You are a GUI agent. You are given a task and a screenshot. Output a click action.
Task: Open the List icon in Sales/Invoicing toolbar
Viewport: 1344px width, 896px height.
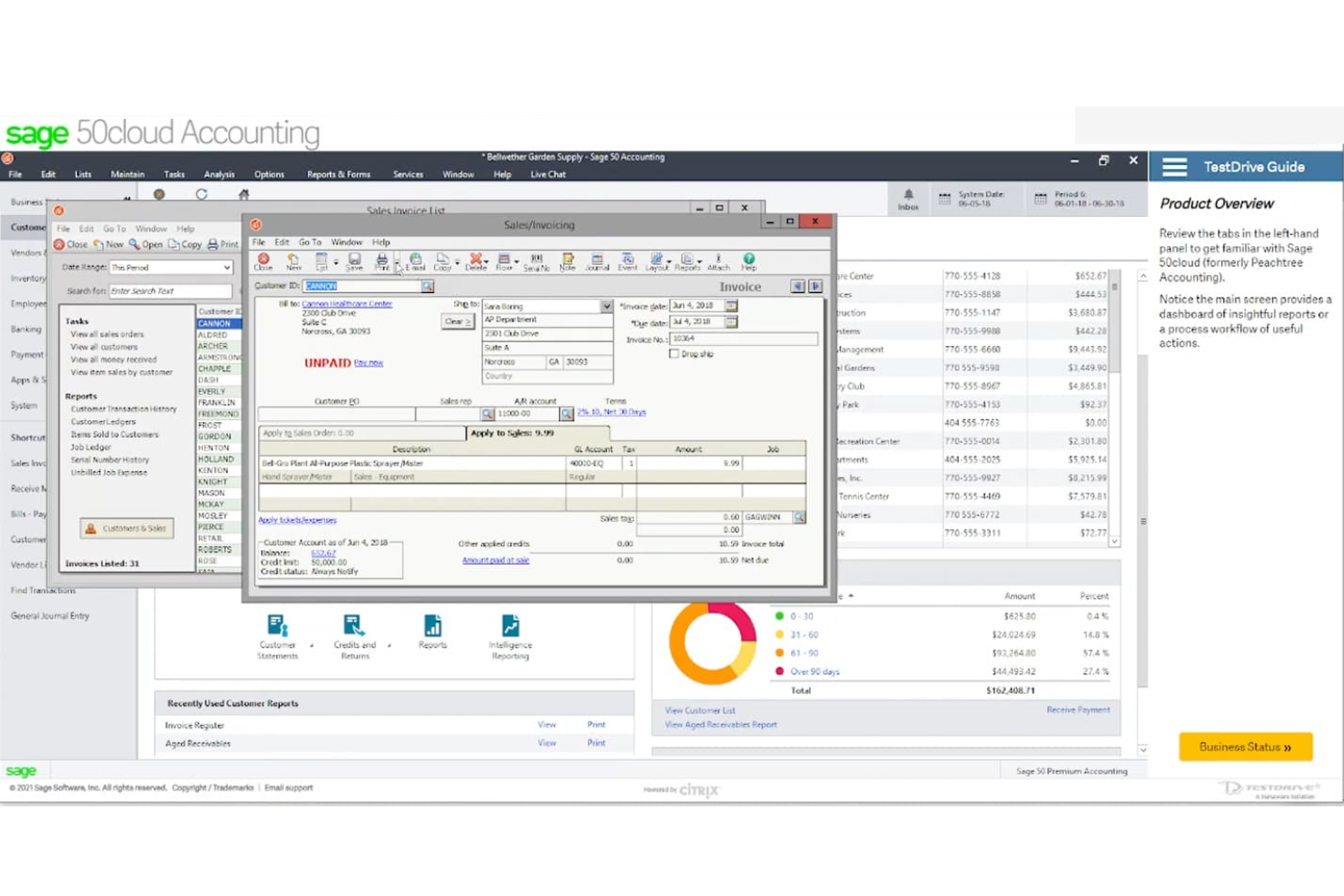(x=321, y=262)
